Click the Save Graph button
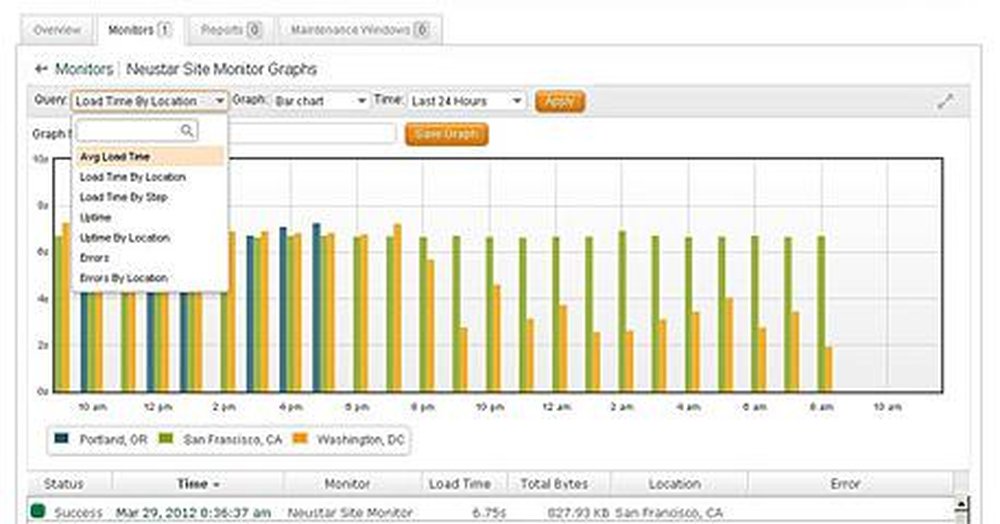The height and width of the screenshot is (524, 1000). tap(446, 133)
